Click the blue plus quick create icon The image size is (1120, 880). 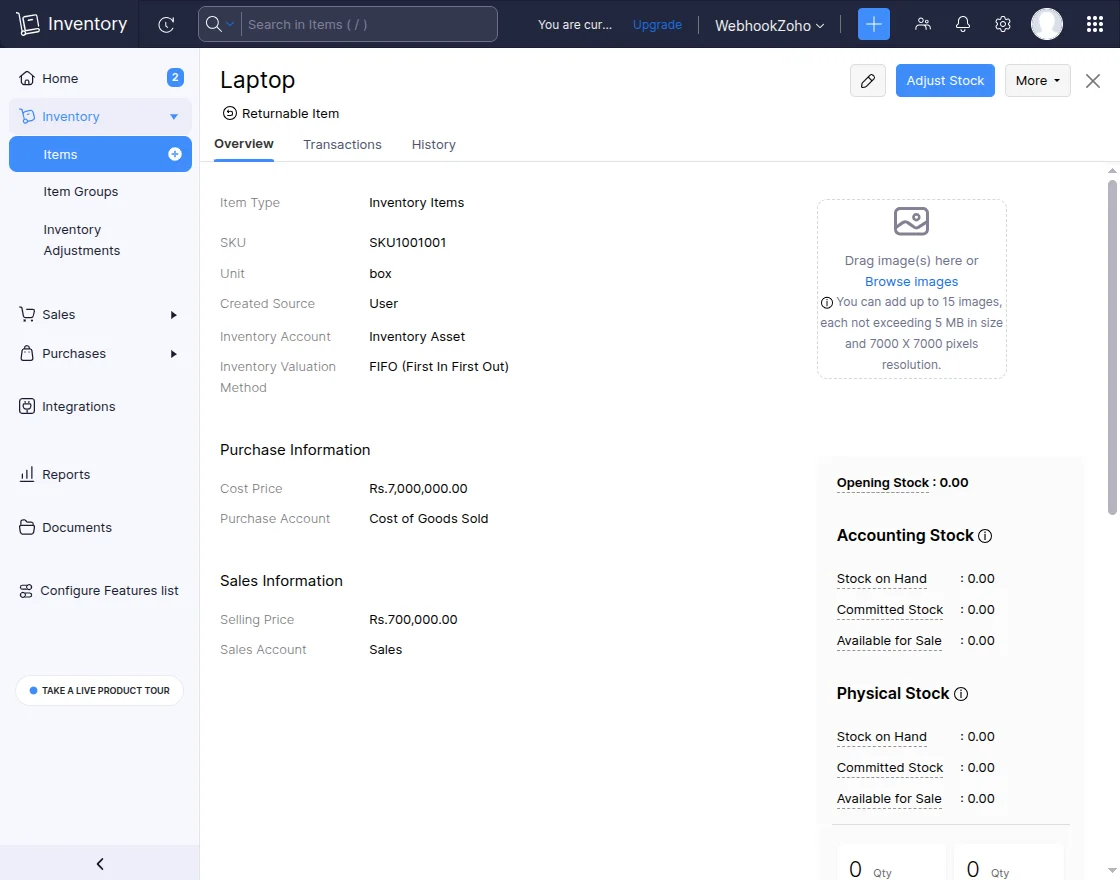[873, 24]
